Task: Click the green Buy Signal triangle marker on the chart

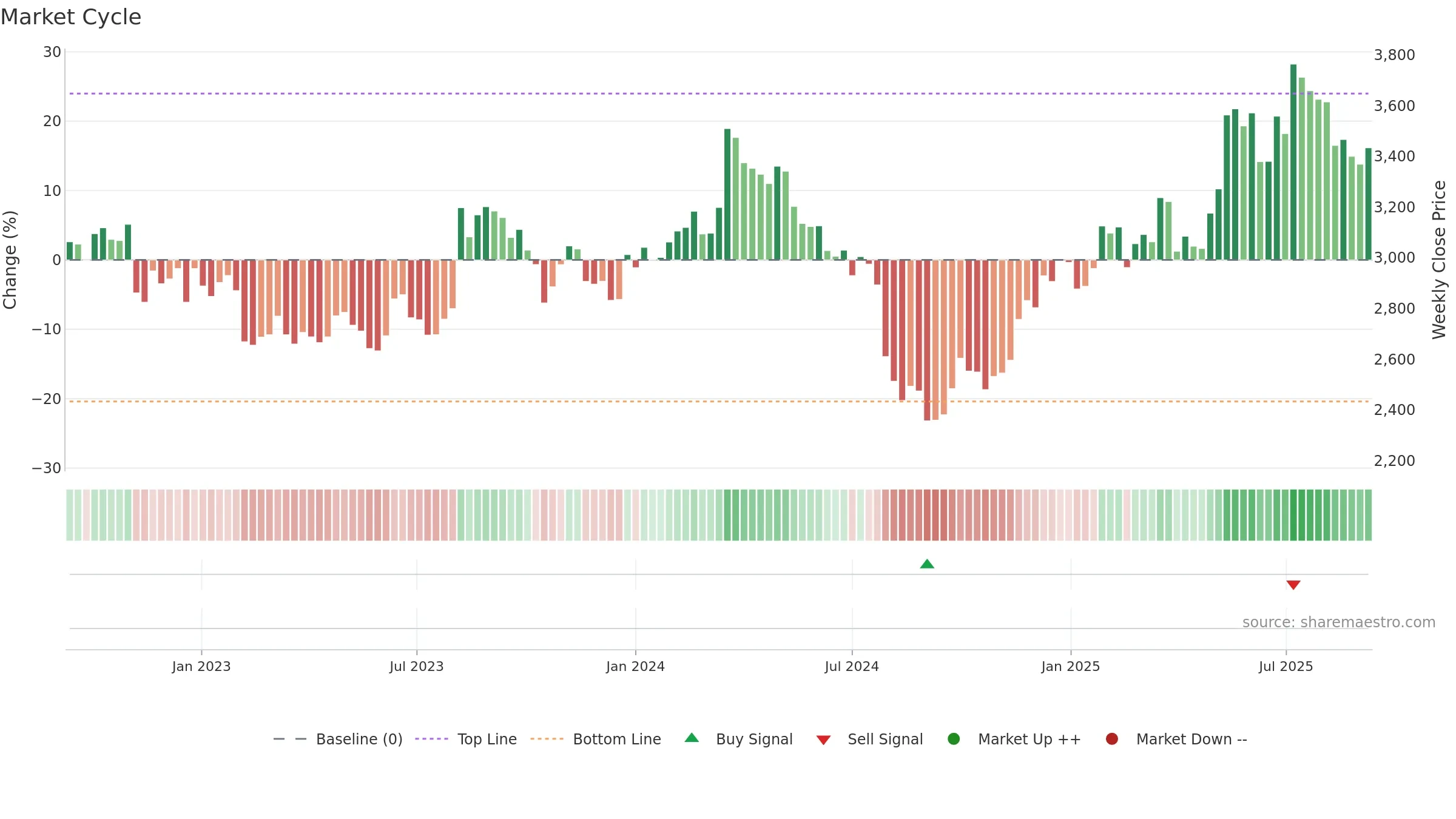Action: click(927, 564)
